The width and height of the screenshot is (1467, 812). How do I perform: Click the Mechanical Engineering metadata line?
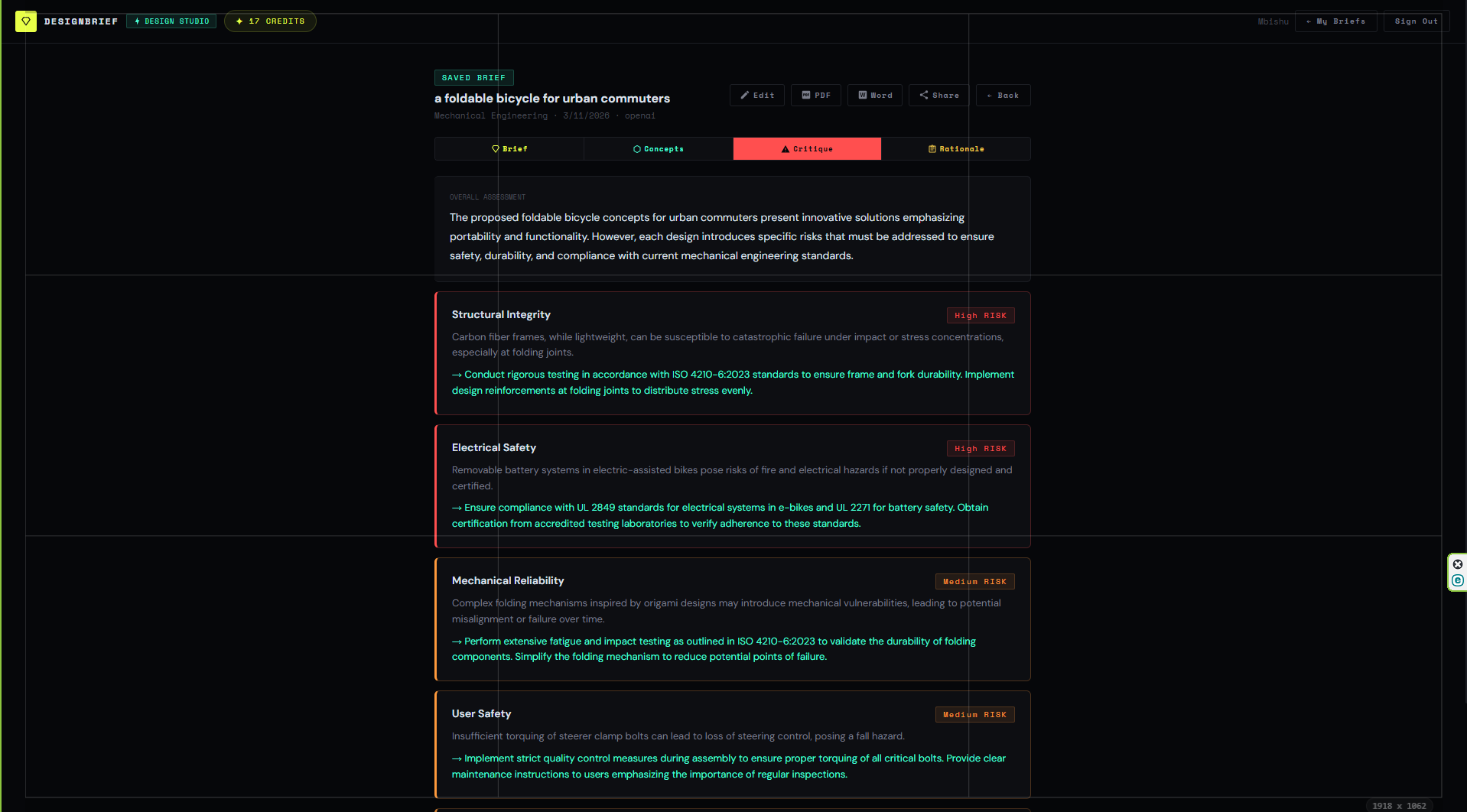545,116
